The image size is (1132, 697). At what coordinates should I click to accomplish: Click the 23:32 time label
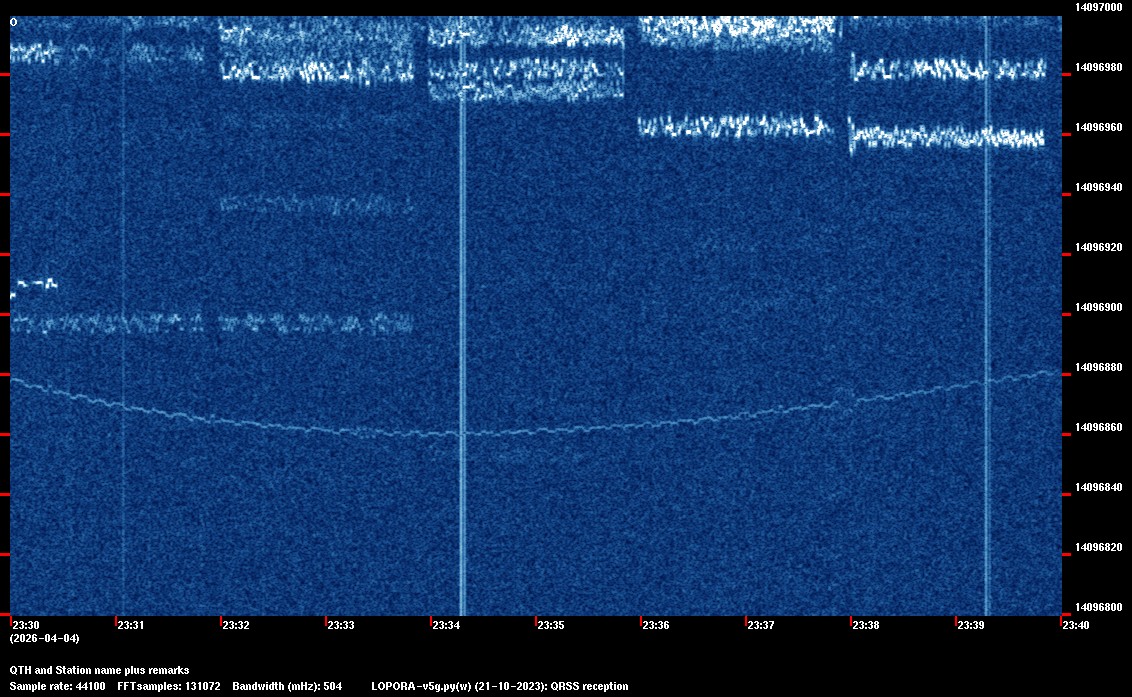[x=236, y=625]
